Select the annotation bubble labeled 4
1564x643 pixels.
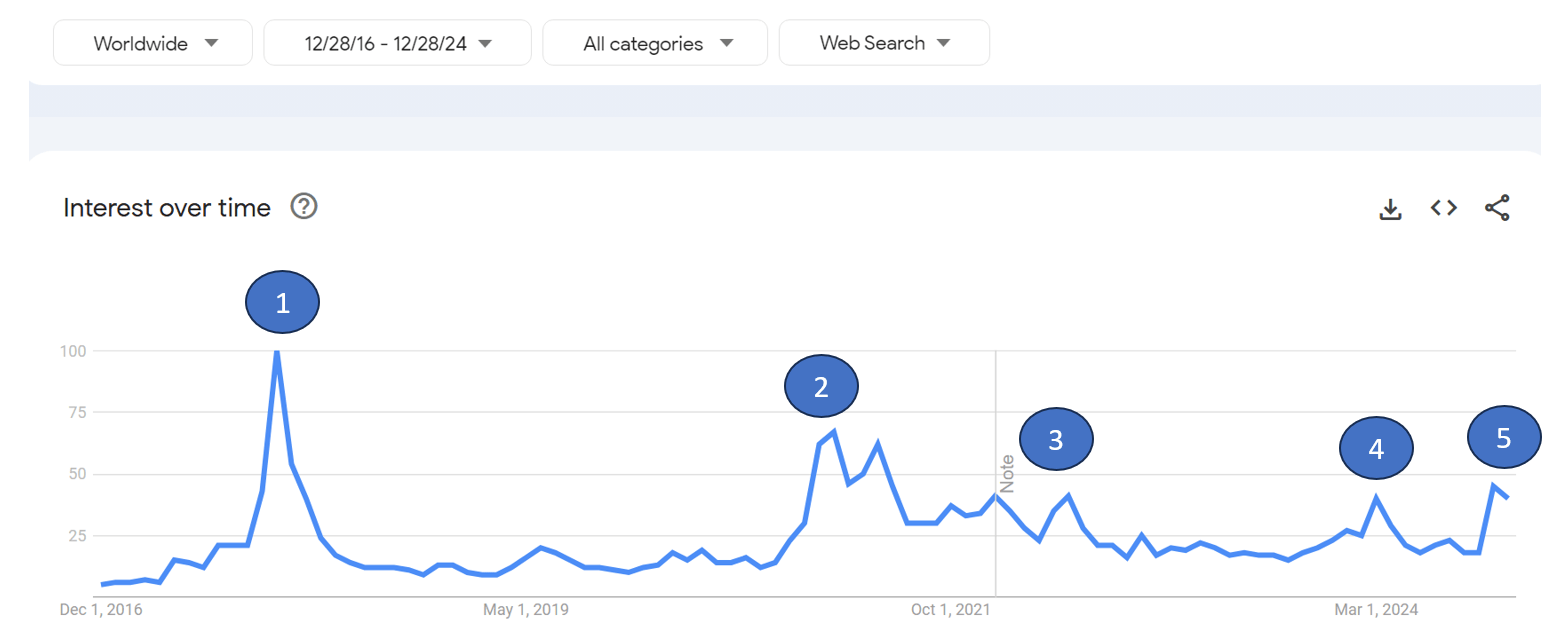1376,449
